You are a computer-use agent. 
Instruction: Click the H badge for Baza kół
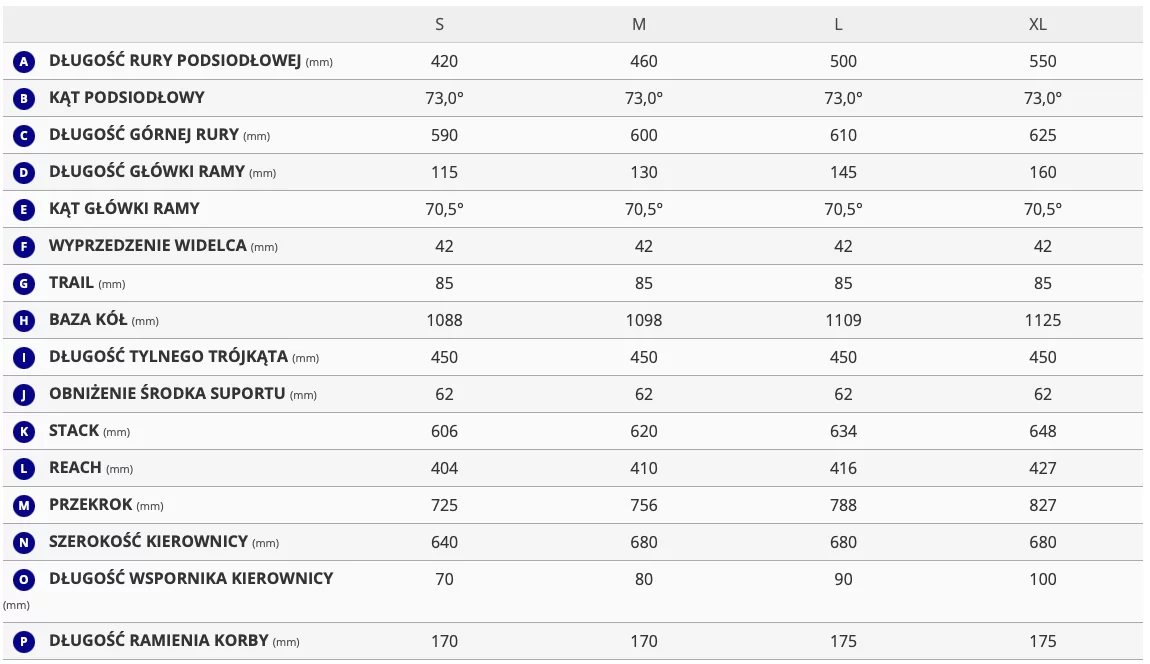click(x=24, y=321)
